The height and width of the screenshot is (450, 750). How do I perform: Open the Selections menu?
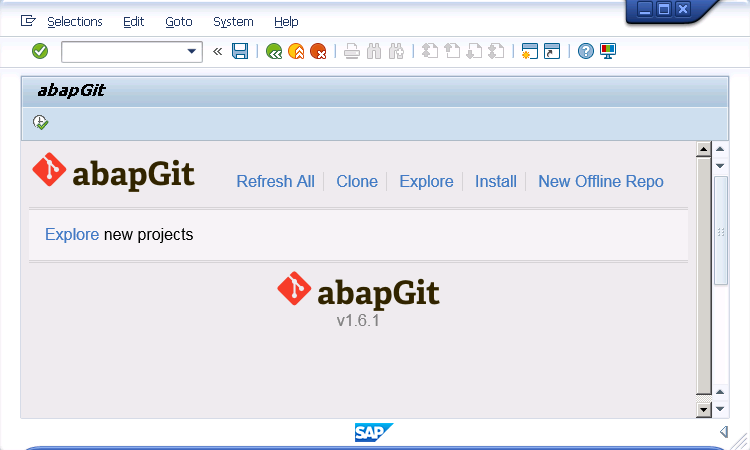75,22
